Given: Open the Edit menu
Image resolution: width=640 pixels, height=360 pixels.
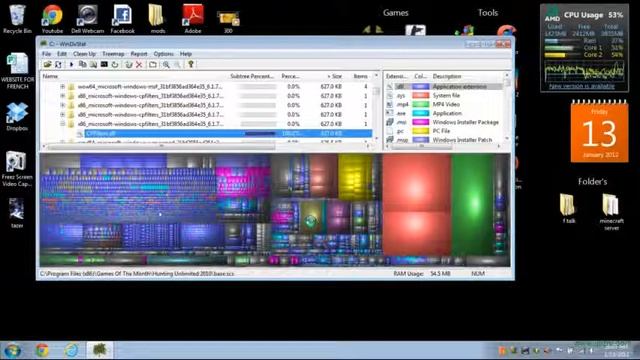Looking at the screenshot, I should [62, 54].
